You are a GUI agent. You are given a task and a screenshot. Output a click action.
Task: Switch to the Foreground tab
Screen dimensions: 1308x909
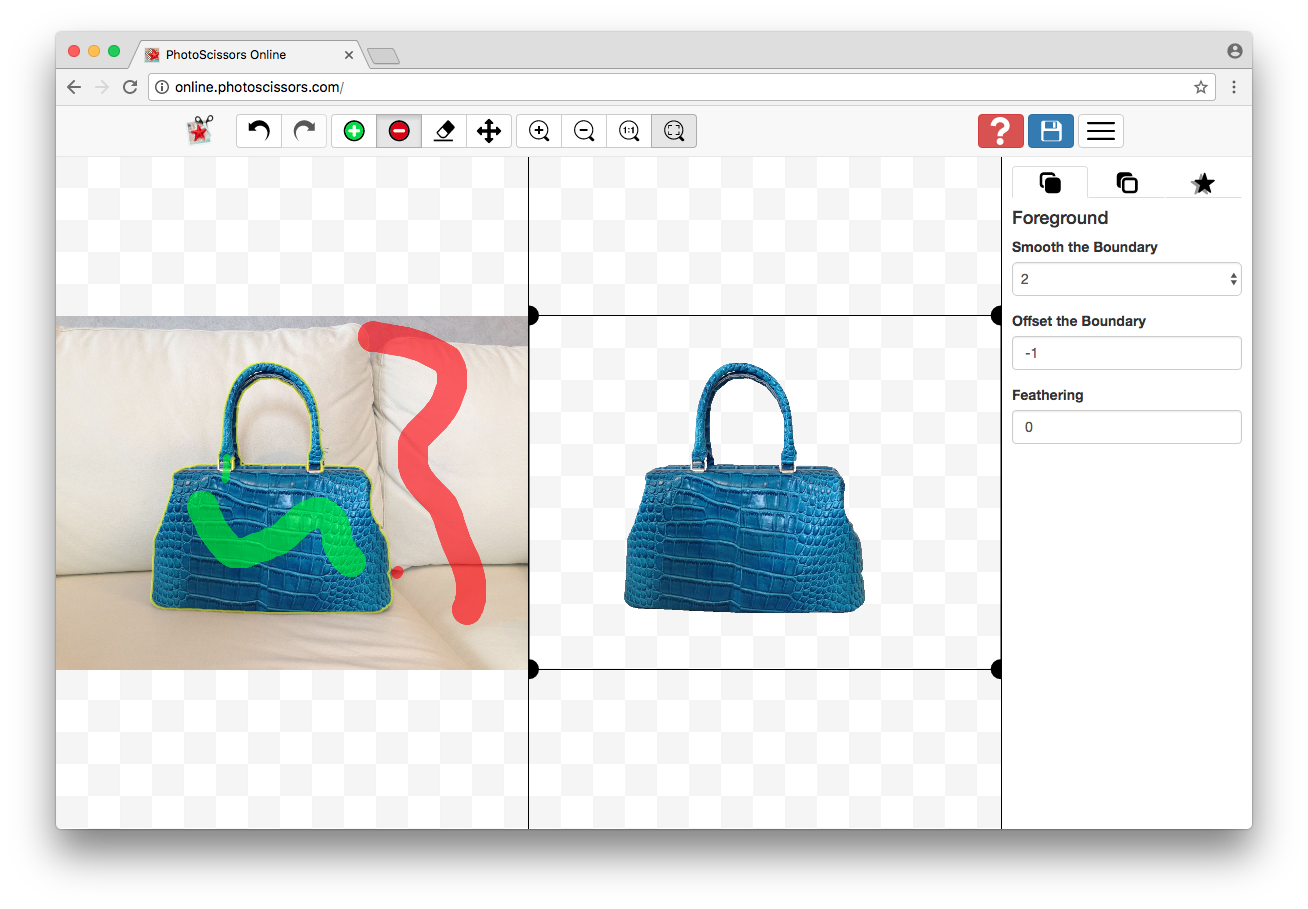point(1050,183)
